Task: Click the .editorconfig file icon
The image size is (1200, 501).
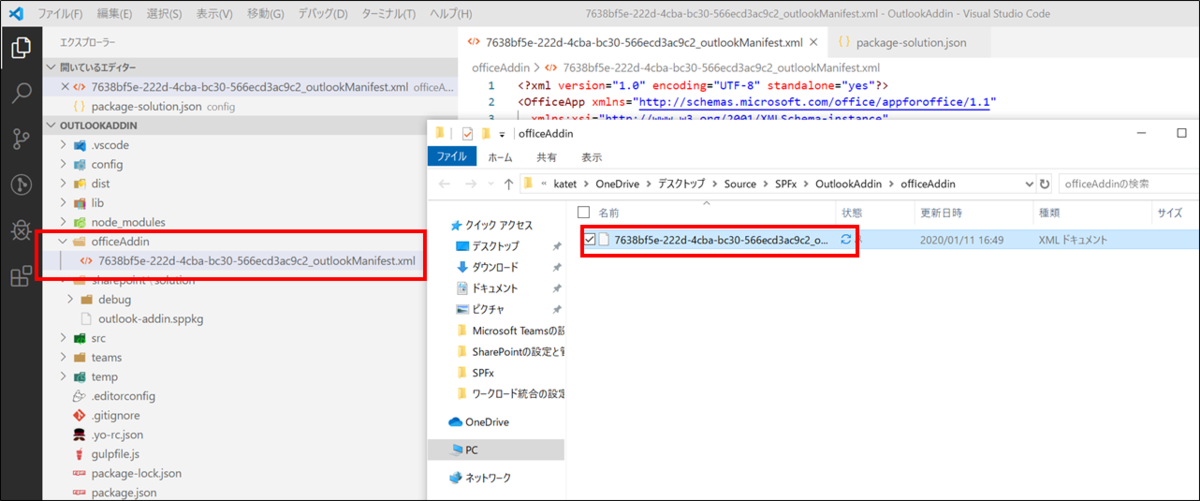Action: click(79, 396)
